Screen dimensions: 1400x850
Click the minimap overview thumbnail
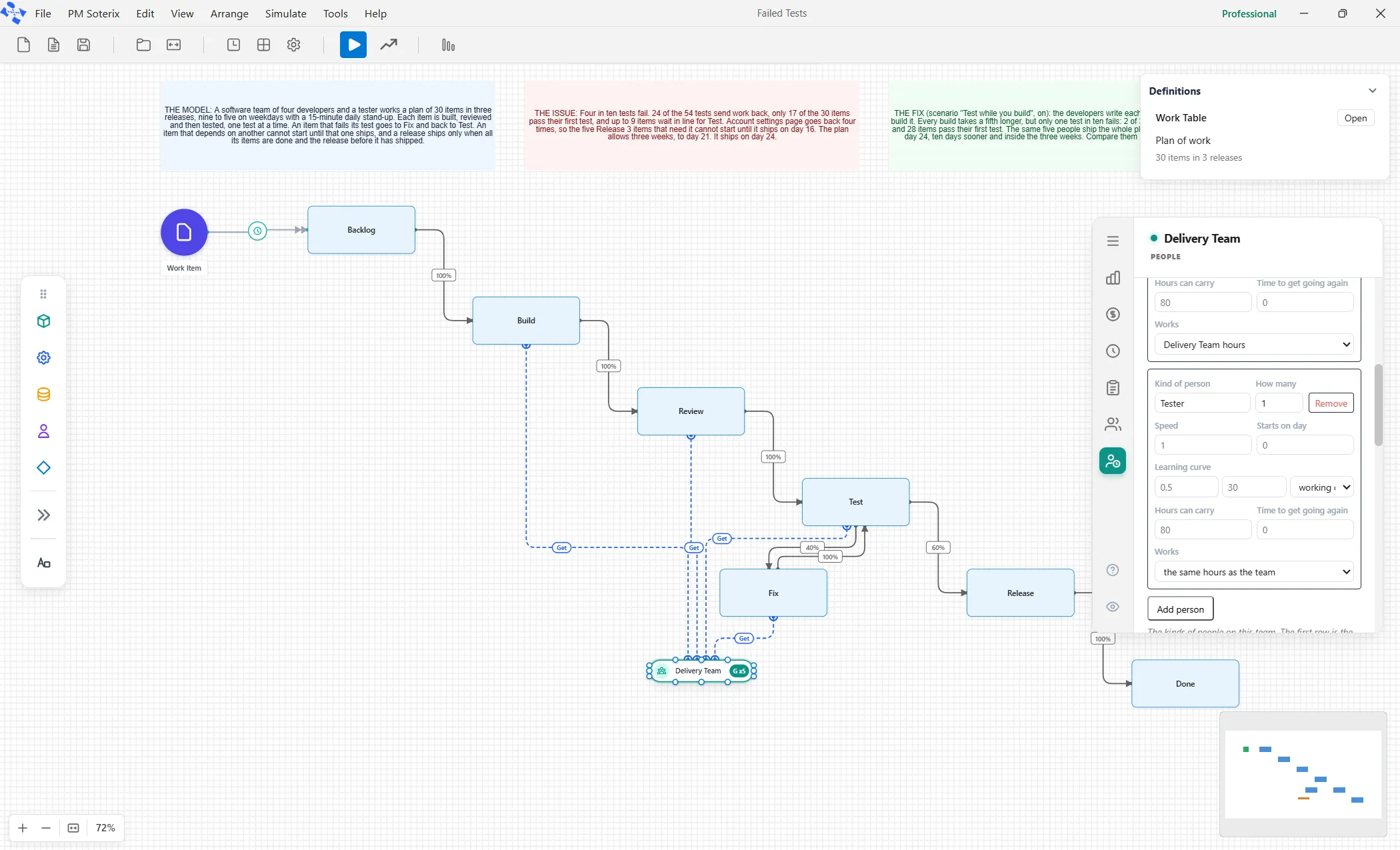(1303, 773)
